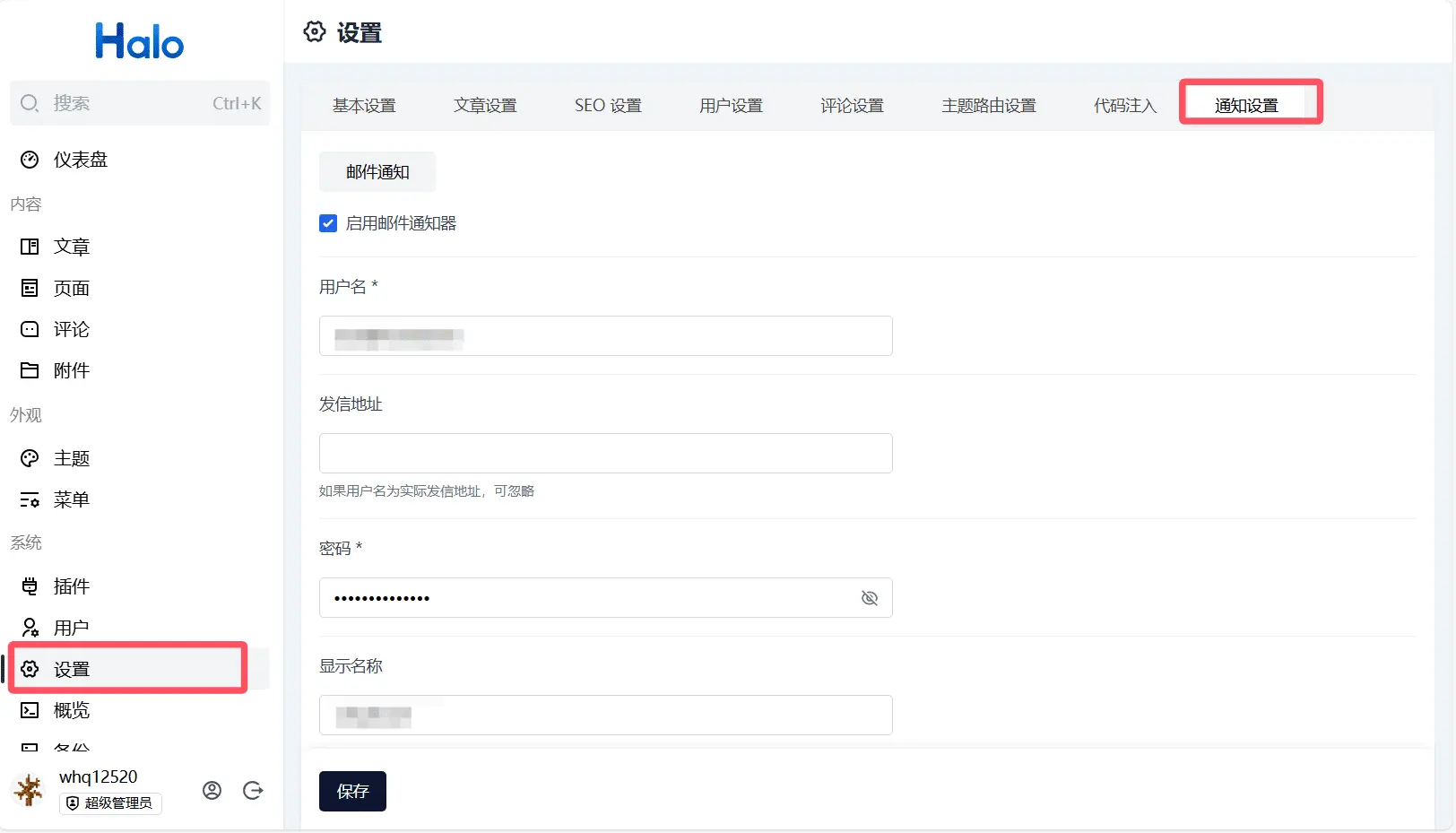Click the Attachments (附件) folder icon
1456x833 pixels.
[30, 370]
